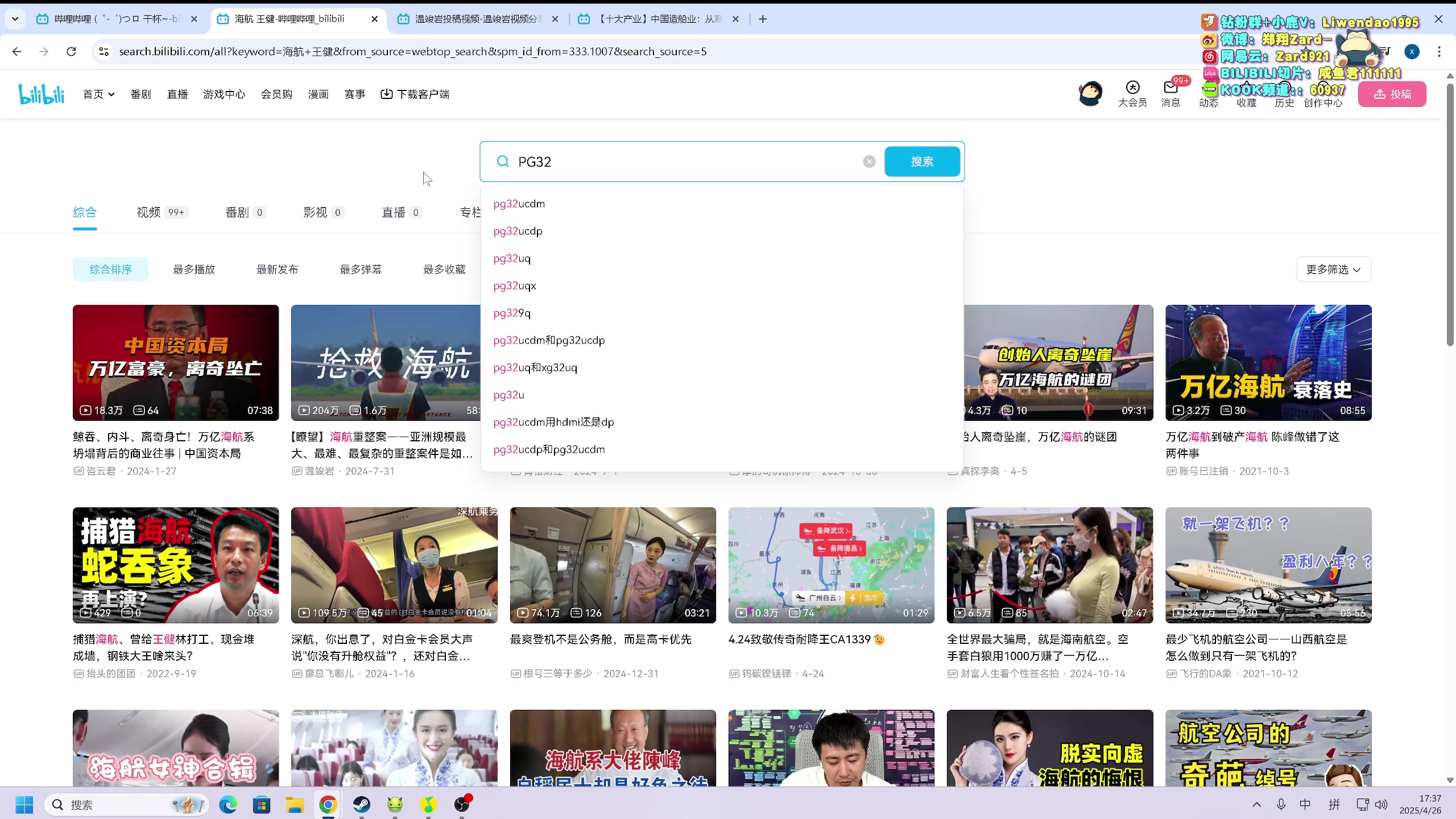Select 最新发布 sort option
Image resolution: width=1456 pixels, height=819 pixels.
click(x=277, y=269)
